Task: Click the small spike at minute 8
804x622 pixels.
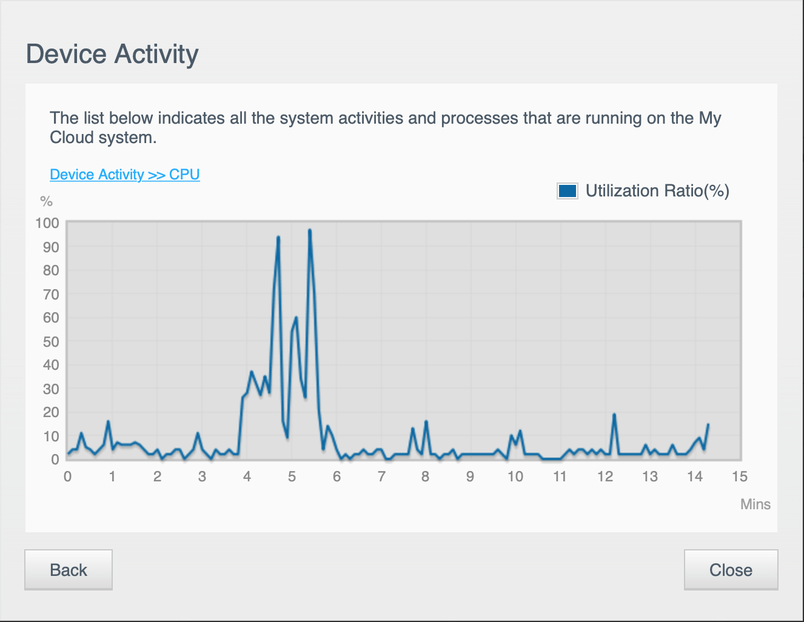Action: [x=426, y=422]
